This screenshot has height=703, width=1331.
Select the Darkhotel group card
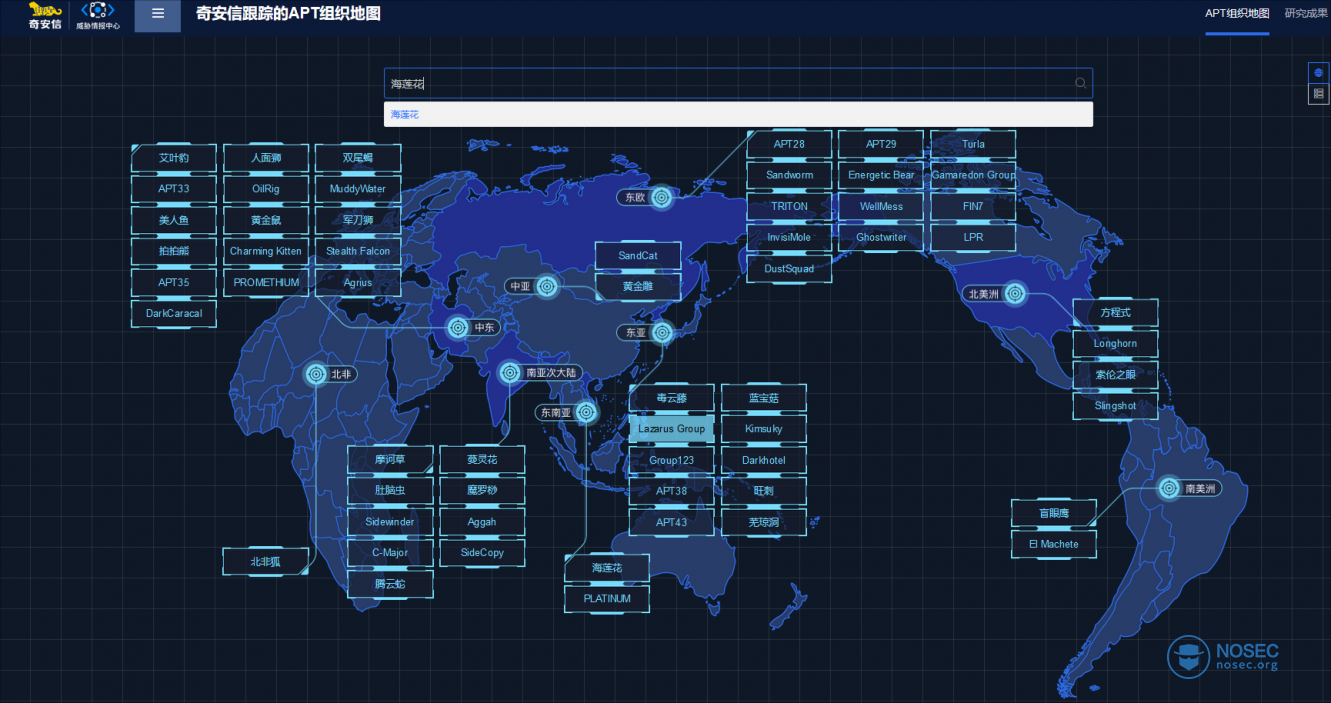[763, 460]
